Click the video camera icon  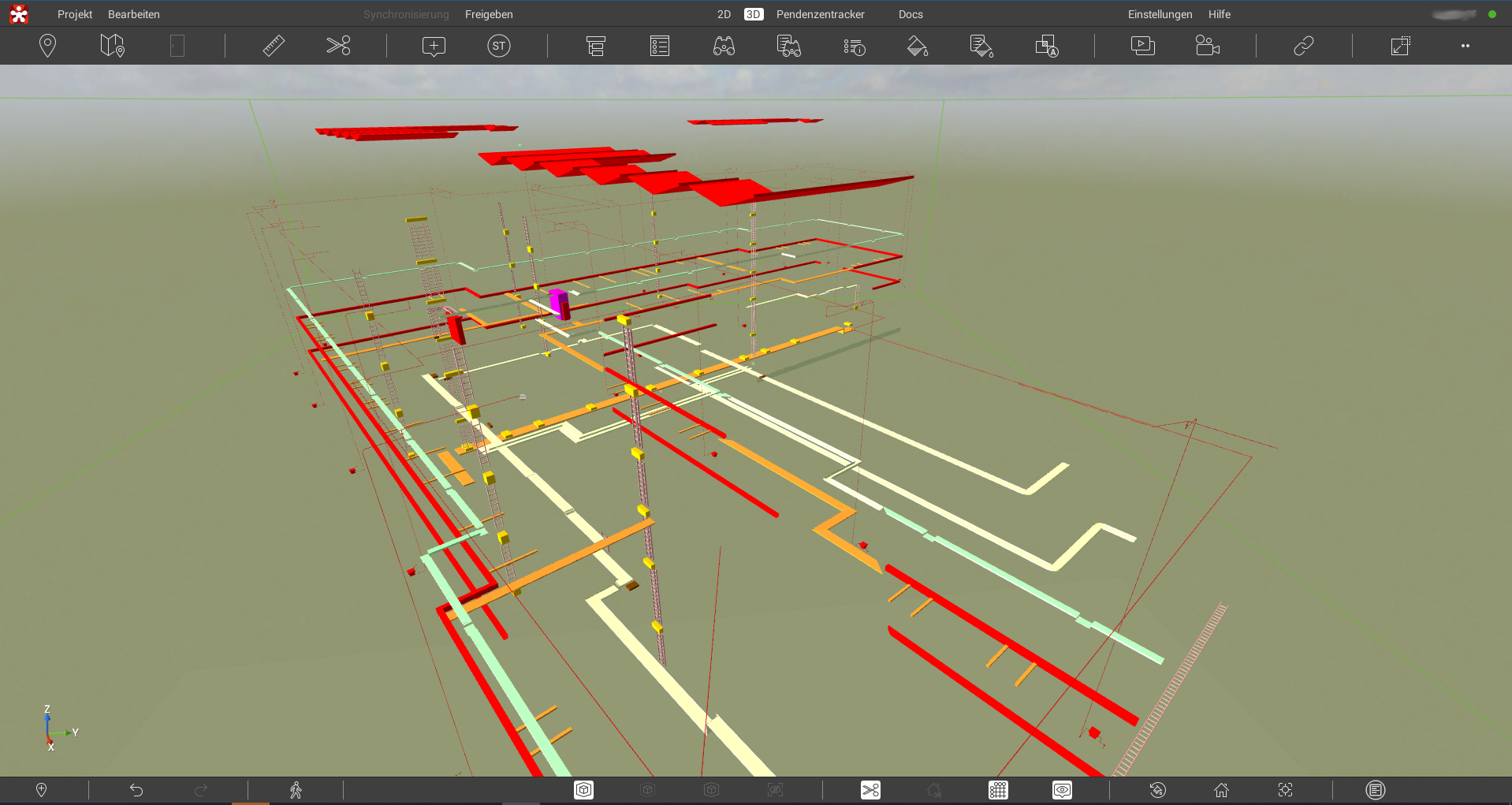[x=1207, y=46]
